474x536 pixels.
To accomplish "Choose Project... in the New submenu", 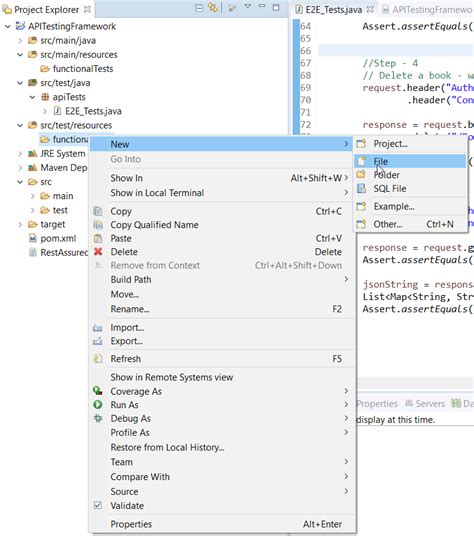I will click(x=410, y=144).
